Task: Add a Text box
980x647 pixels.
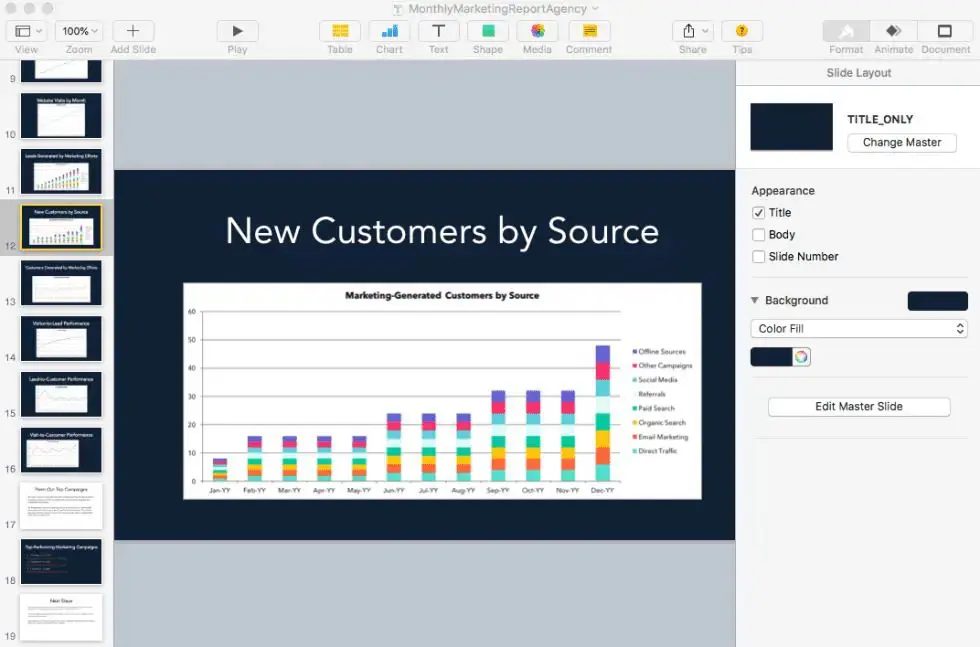Action: tap(438, 31)
